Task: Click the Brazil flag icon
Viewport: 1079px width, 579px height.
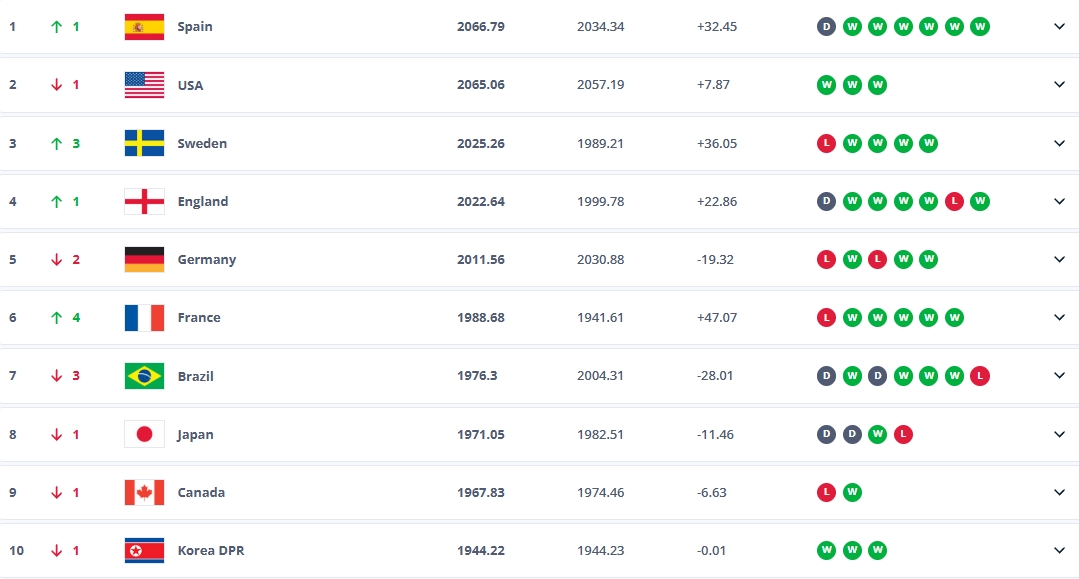Action: tap(144, 376)
